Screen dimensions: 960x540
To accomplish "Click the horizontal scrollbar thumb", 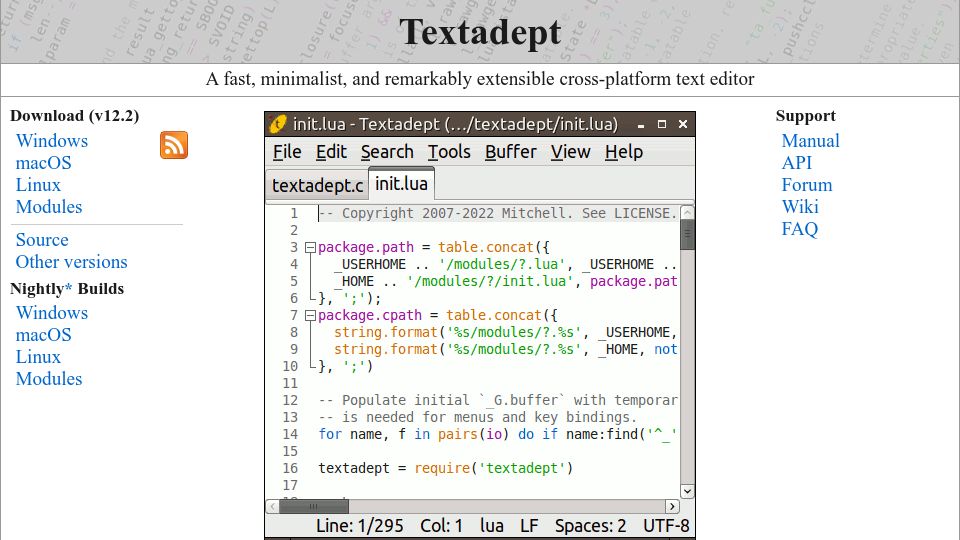I will 314,506.
